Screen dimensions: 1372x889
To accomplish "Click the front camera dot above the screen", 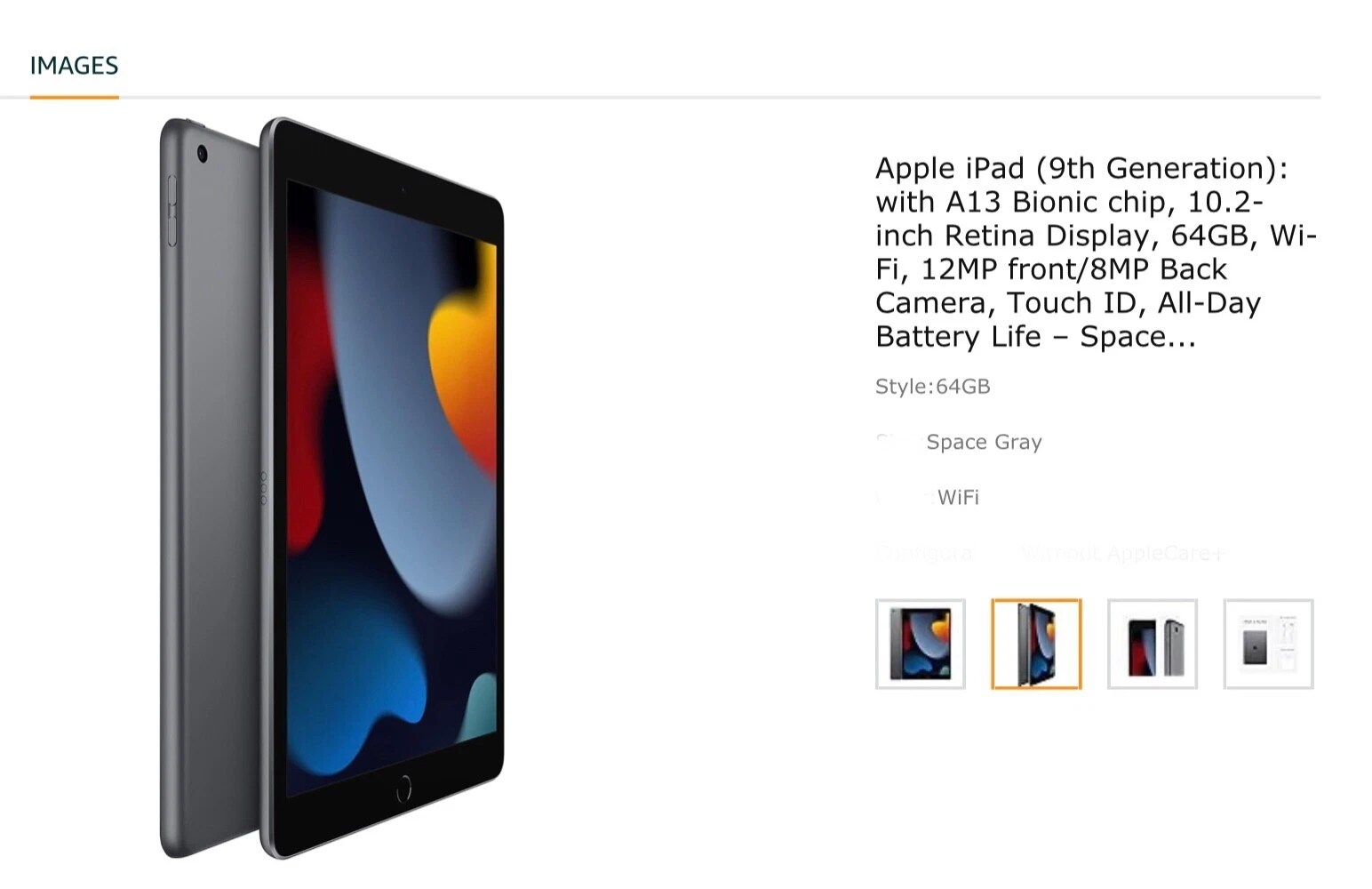I will tap(402, 189).
